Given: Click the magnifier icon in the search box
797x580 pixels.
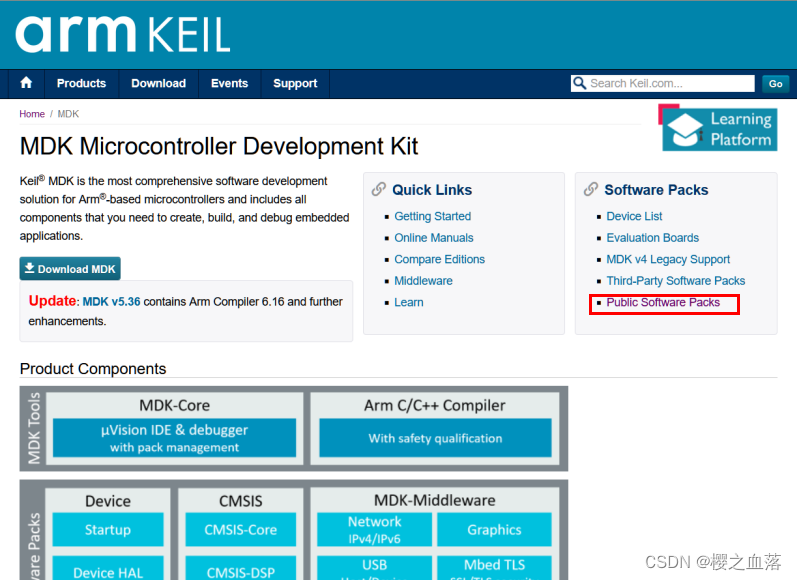Looking at the screenshot, I should tap(579, 83).
